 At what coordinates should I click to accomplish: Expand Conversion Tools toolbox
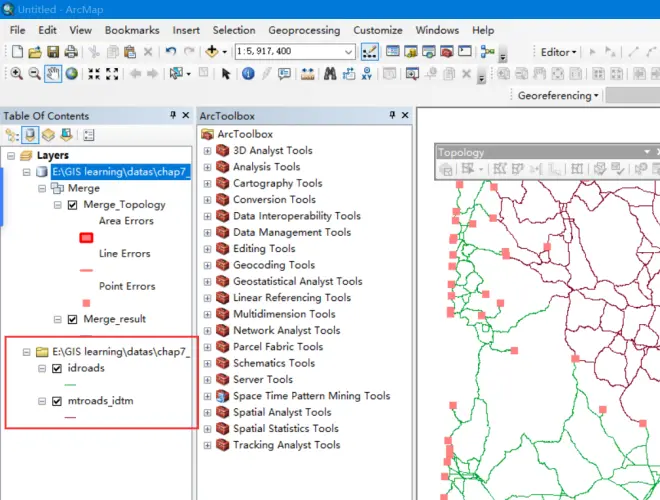click(207, 200)
